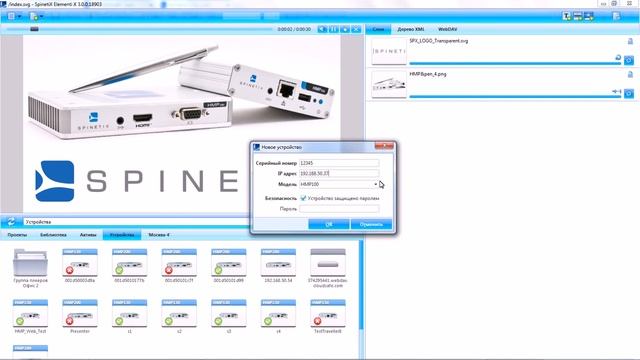The height and width of the screenshot is (360, 640).
Task: Select the device named s4
Action: [x=278, y=316]
